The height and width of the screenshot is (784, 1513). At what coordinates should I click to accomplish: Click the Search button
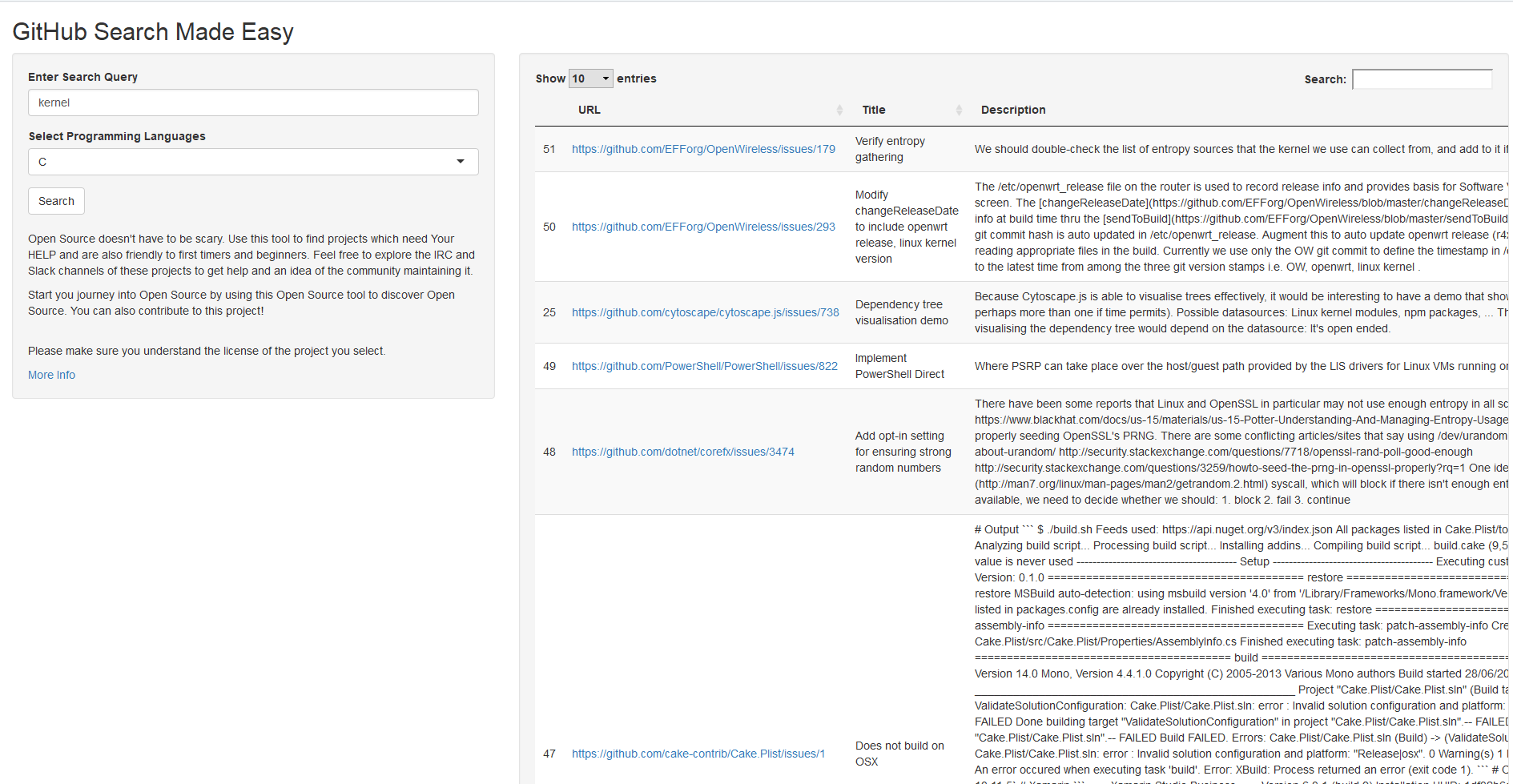(x=56, y=201)
